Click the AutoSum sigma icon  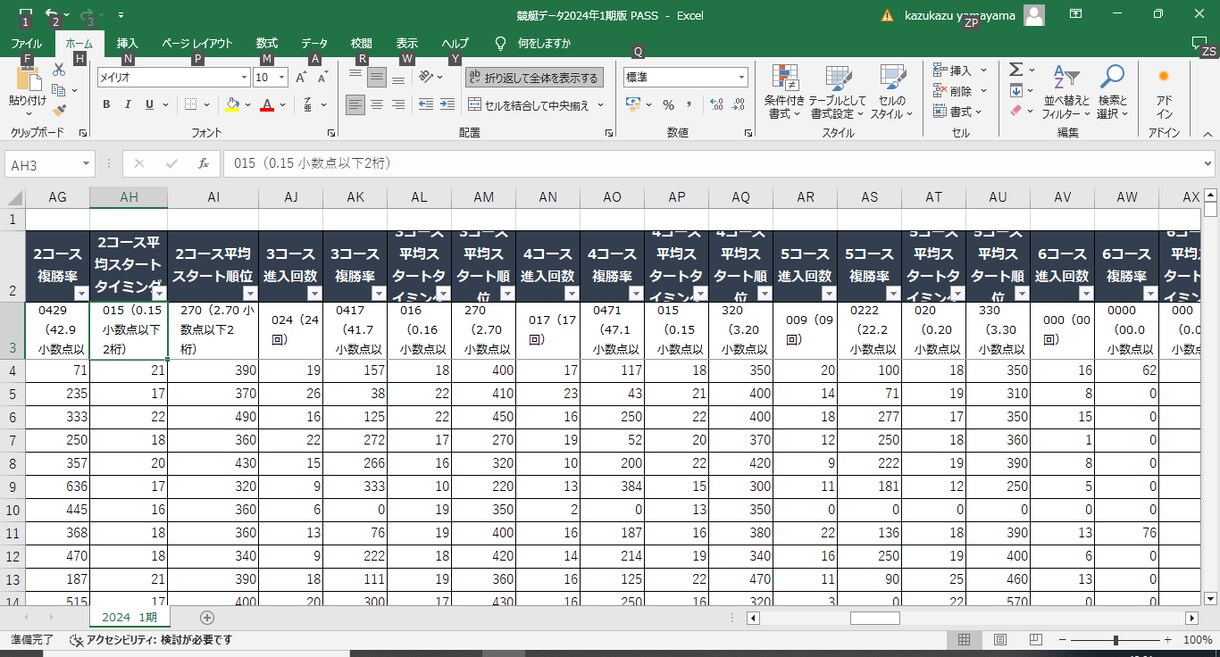click(1016, 70)
